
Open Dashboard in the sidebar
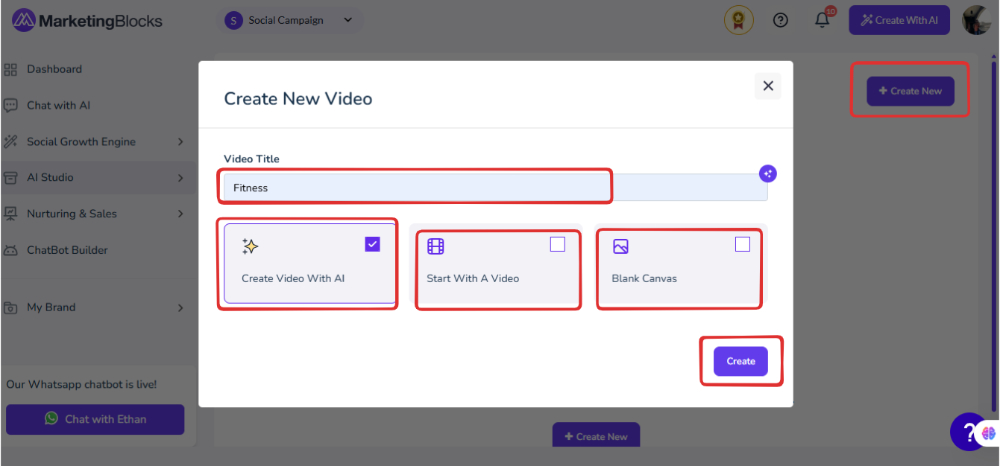94,69
